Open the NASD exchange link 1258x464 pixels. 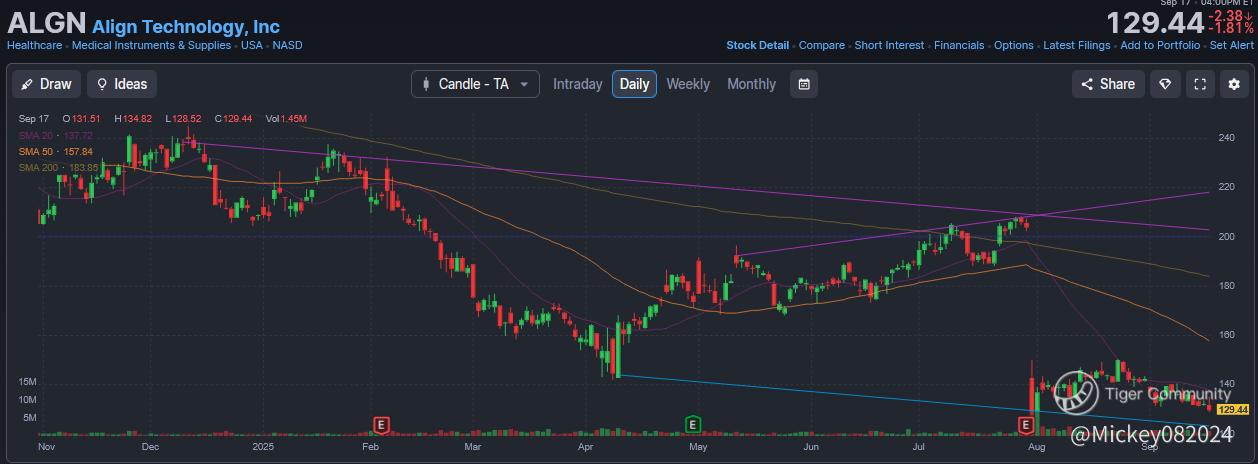(x=288, y=45)
